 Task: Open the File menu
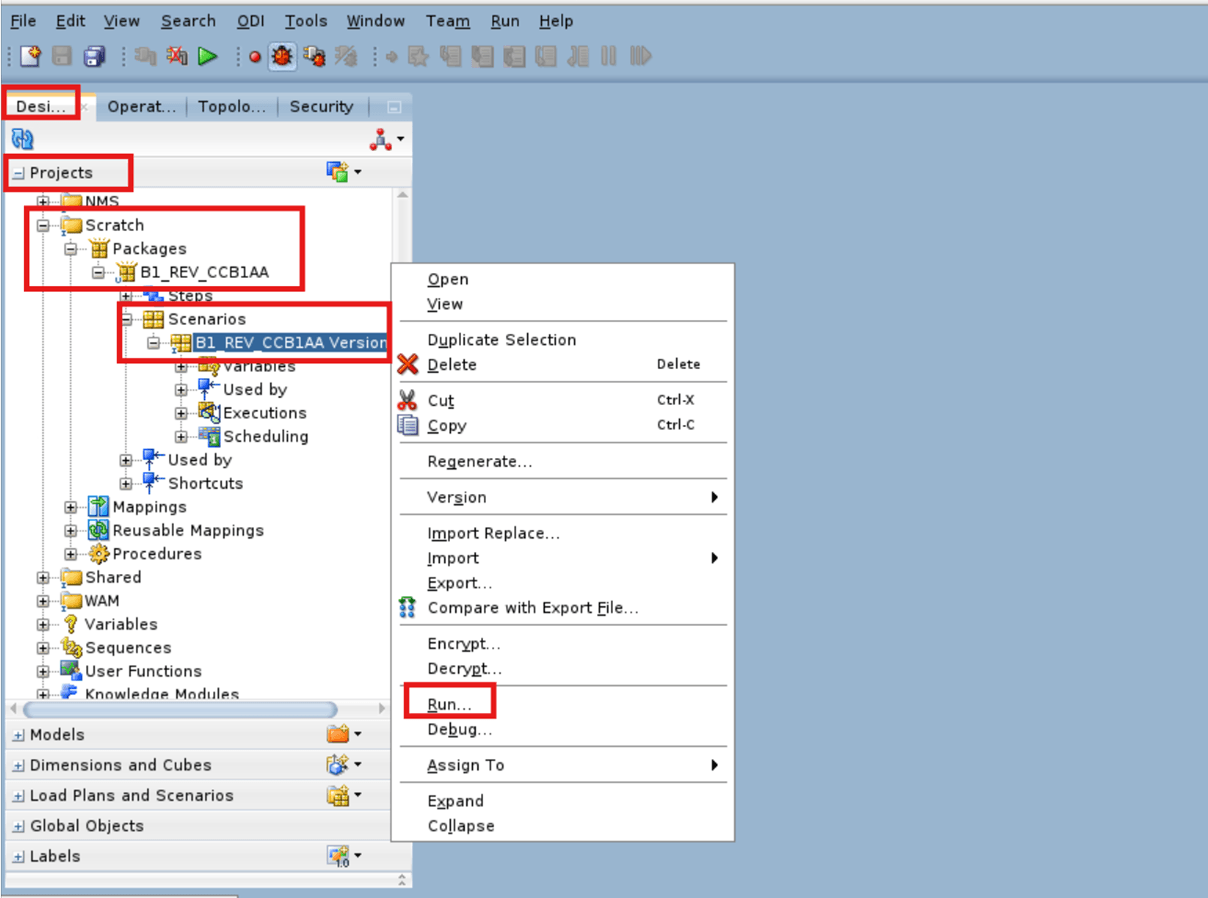(23, 21)
